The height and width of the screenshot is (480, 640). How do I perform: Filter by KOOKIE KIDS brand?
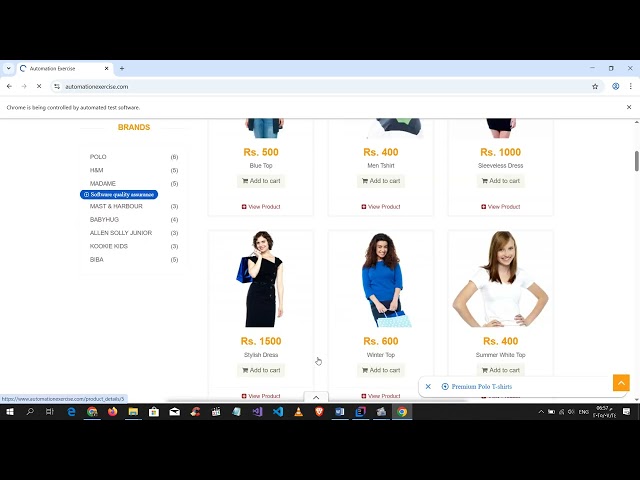click(109, 246)
